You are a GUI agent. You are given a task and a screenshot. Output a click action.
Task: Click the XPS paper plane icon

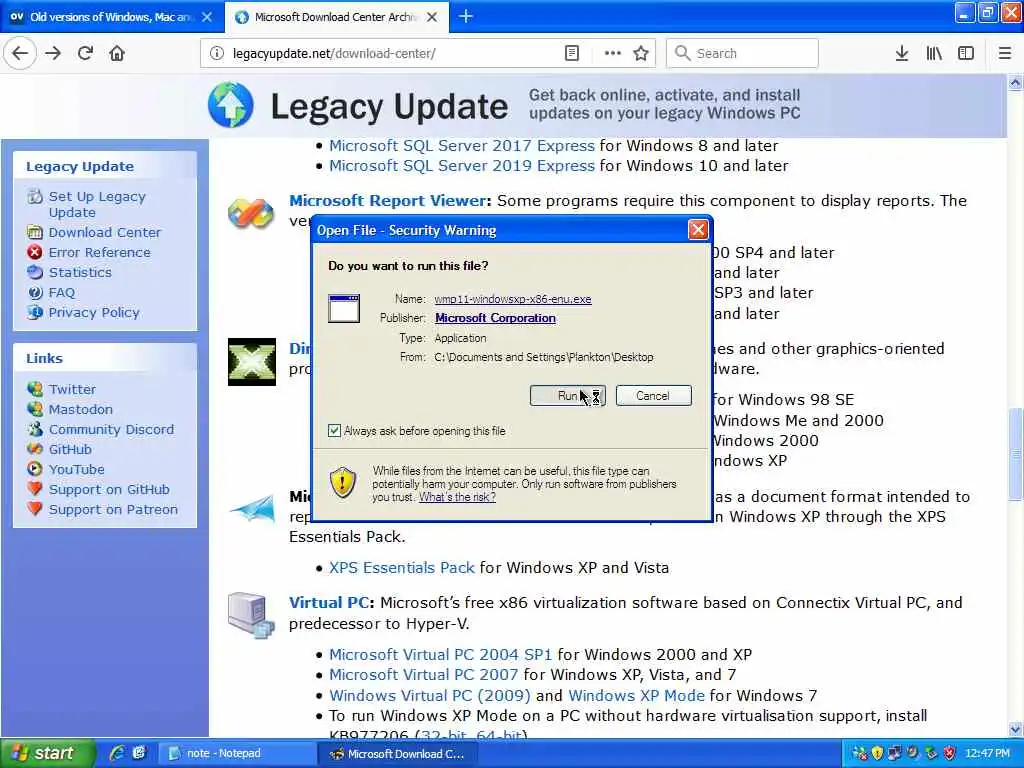coord(252,509)
